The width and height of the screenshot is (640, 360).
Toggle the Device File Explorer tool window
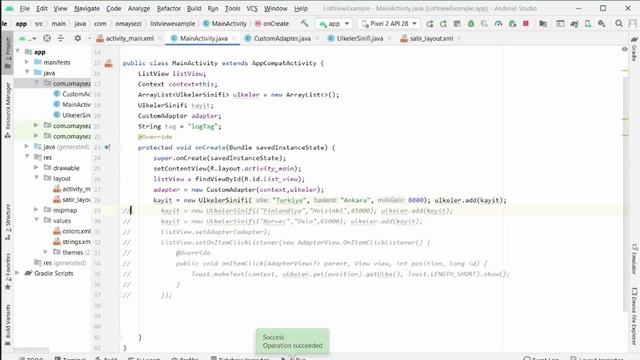(x=634, y=316)
